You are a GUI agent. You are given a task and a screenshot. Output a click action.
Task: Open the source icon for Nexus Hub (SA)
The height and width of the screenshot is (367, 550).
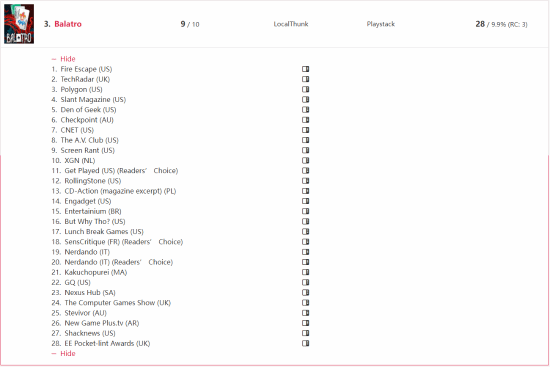(x=306, y=293)
